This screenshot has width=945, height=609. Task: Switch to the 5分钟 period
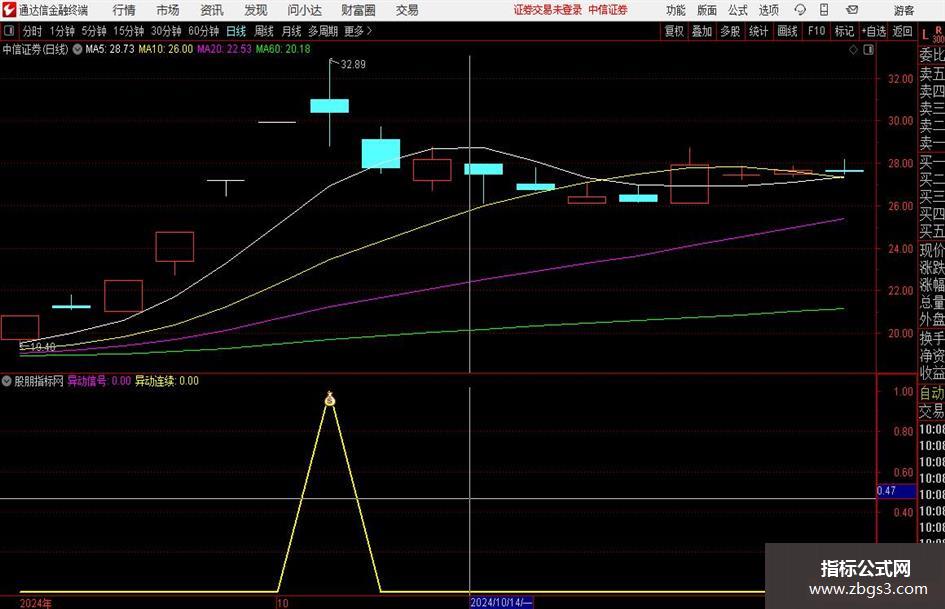pyautogui.click(x=94, y=31)
